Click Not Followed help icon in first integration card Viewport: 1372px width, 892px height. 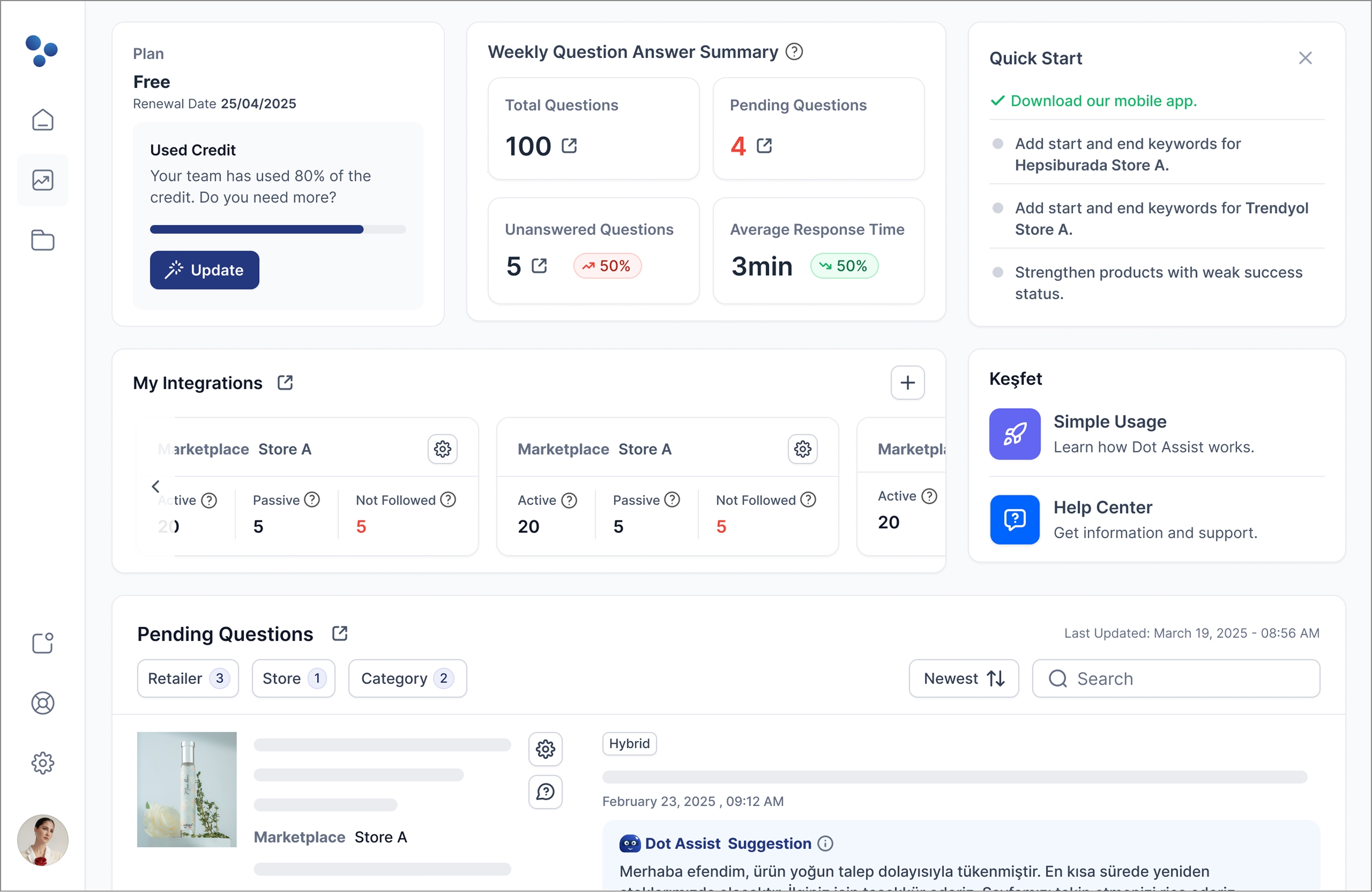click(x=448, y=499)
